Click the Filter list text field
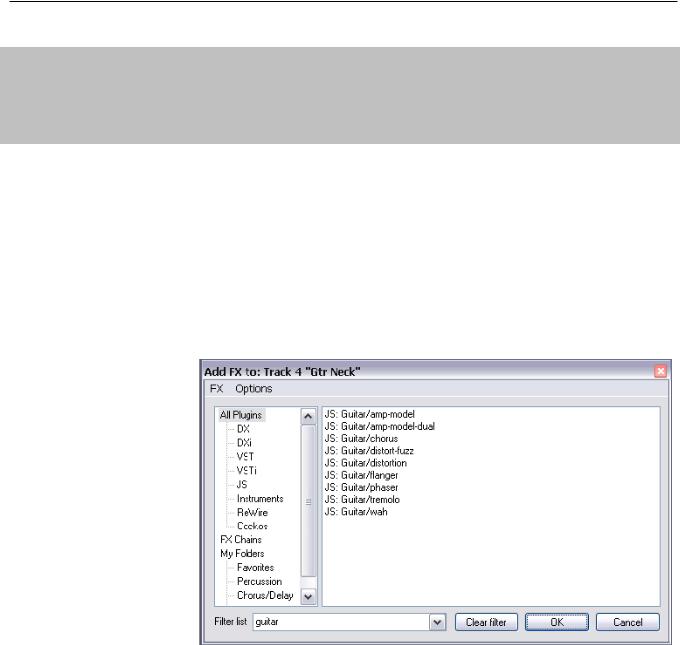 [x=341, y=622]
